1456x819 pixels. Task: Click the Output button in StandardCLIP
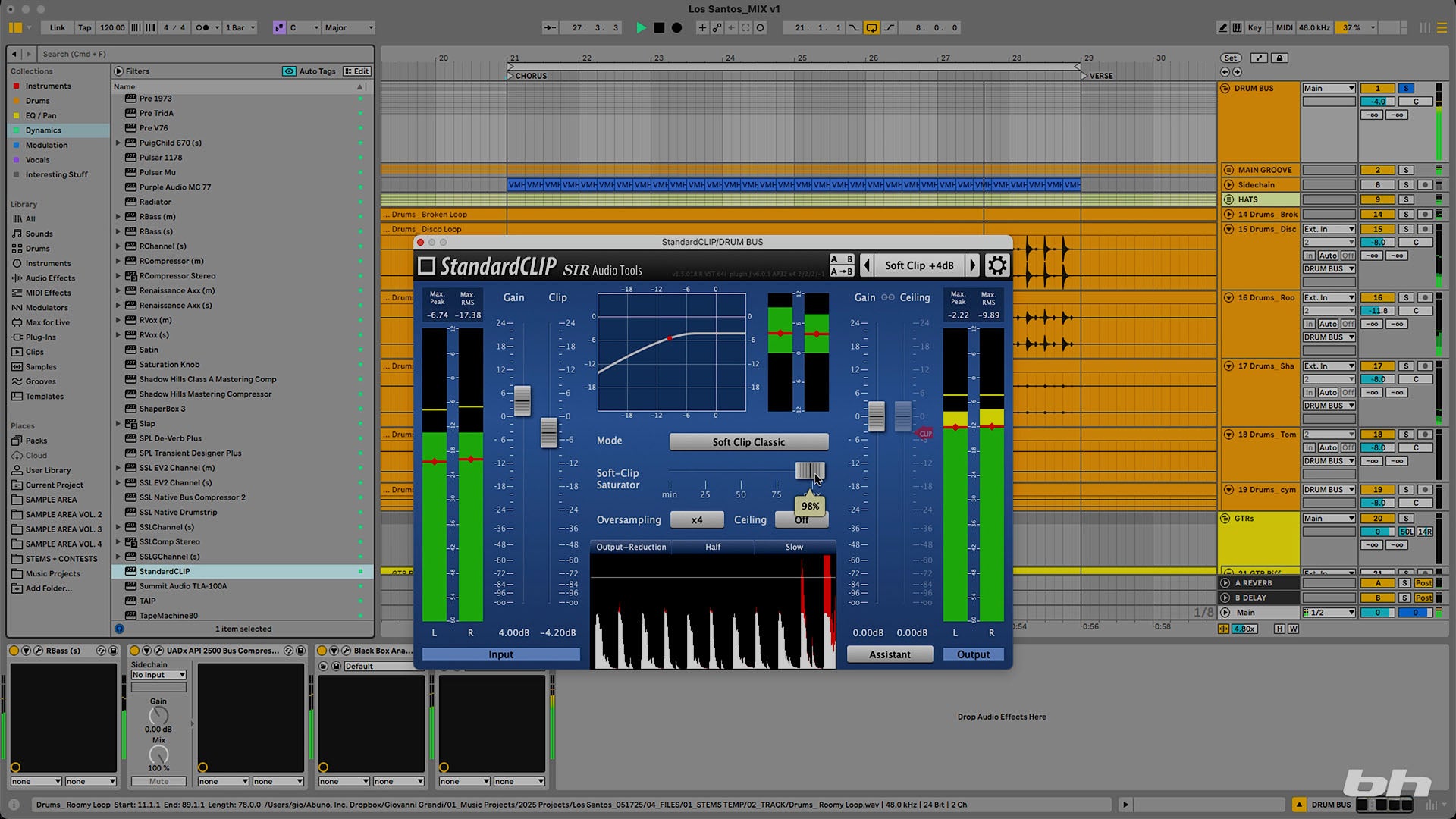973,654
